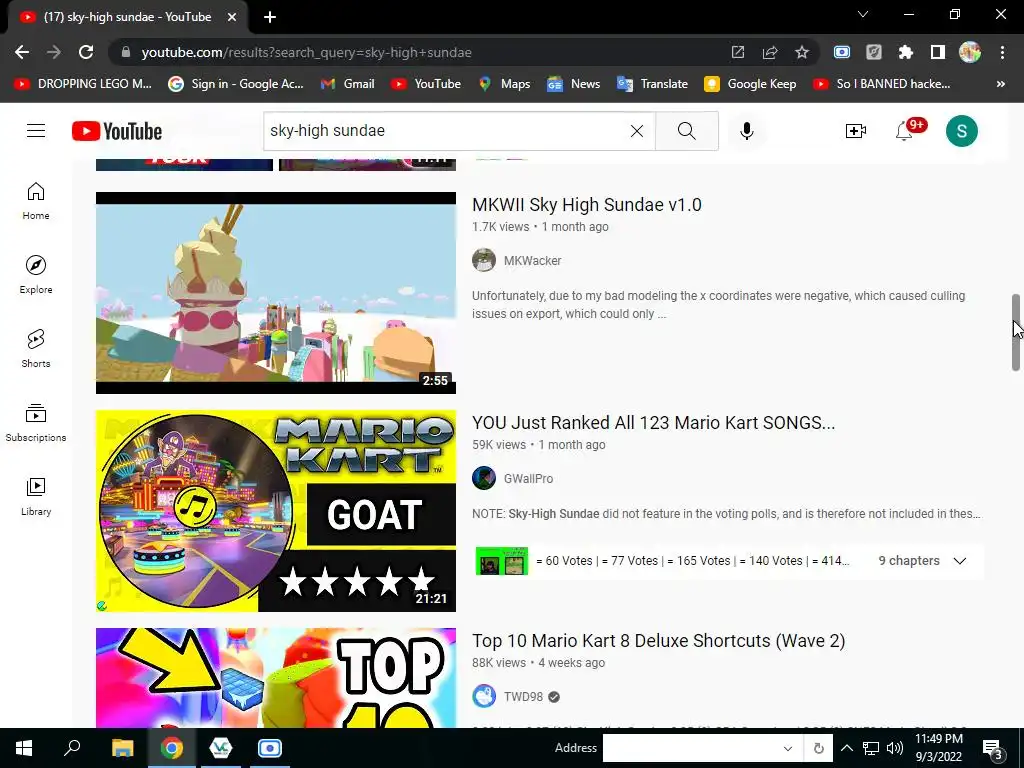Open the Windows notification center

(x=993, y=749)
